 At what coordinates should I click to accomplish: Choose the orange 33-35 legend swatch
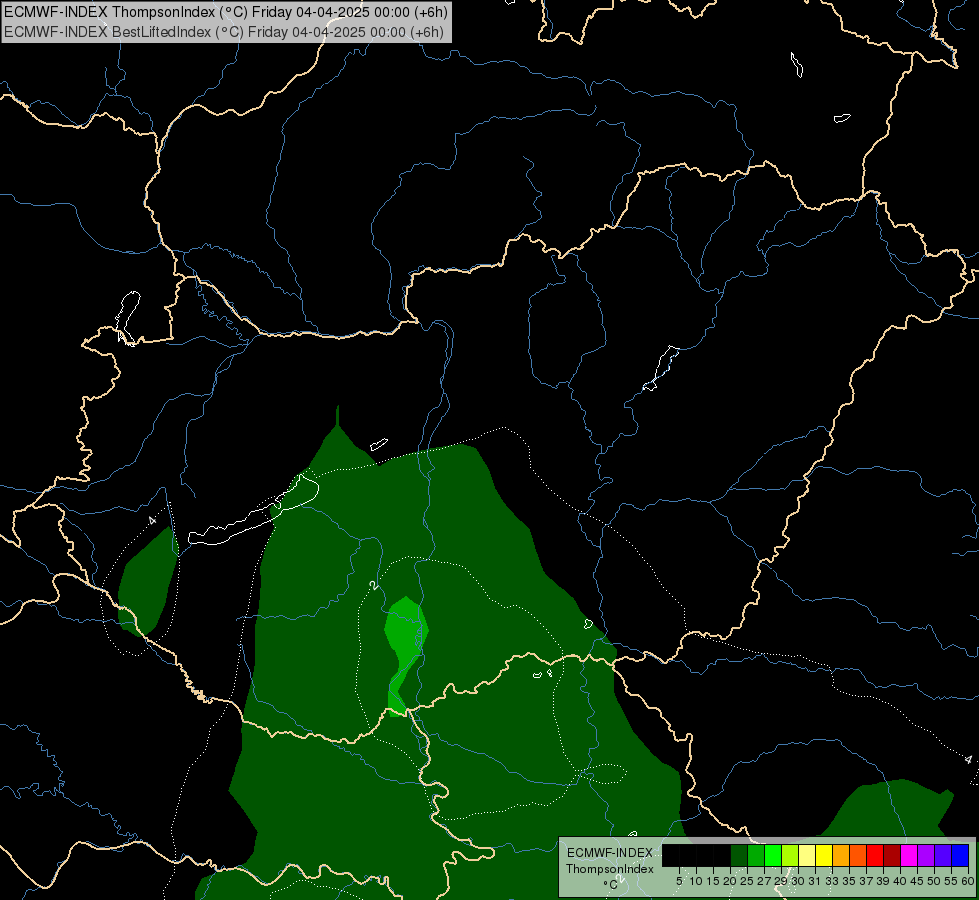(x=841, y=855)
